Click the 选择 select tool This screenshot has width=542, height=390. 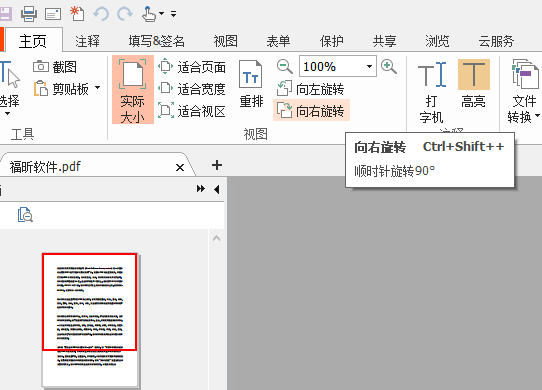[9, 84]
